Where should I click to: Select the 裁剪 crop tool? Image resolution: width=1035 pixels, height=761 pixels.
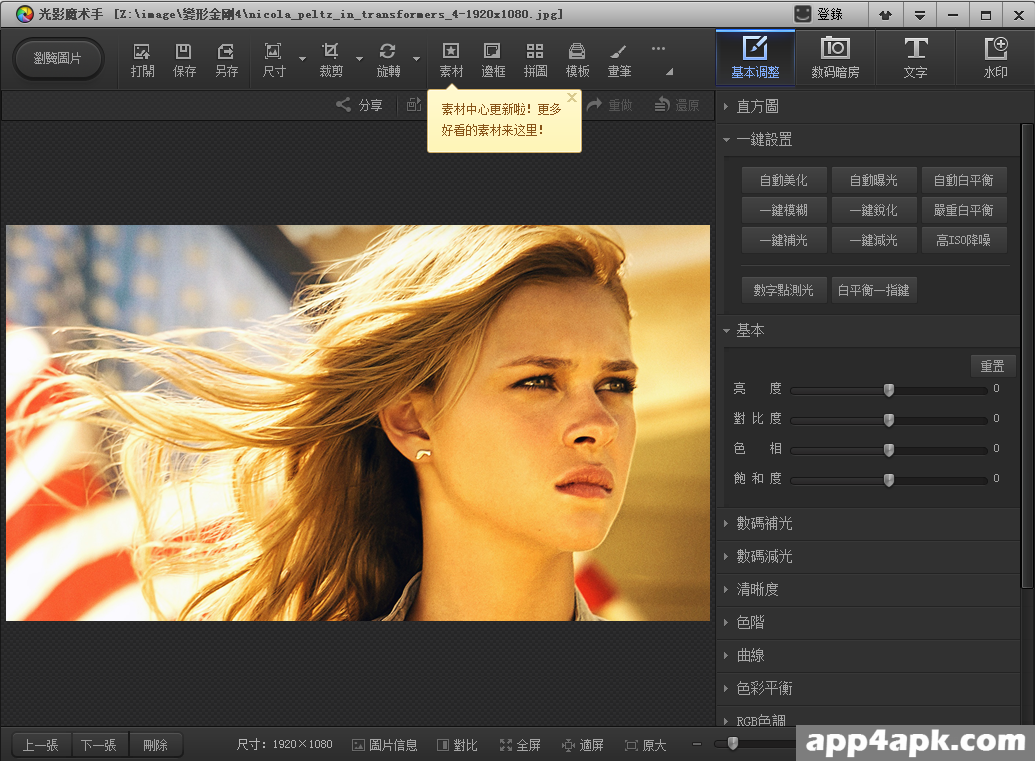(331, 59)
